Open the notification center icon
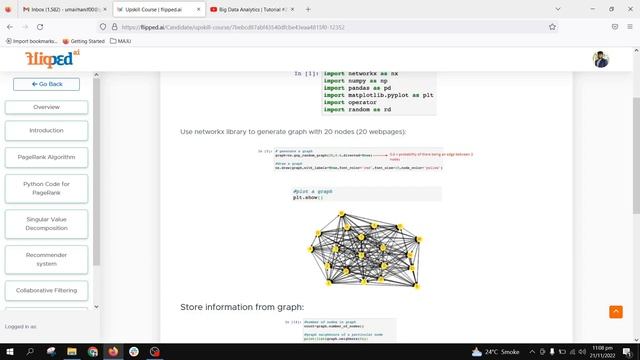The height and width of the screenshot is (360, 640). (627, 352)
